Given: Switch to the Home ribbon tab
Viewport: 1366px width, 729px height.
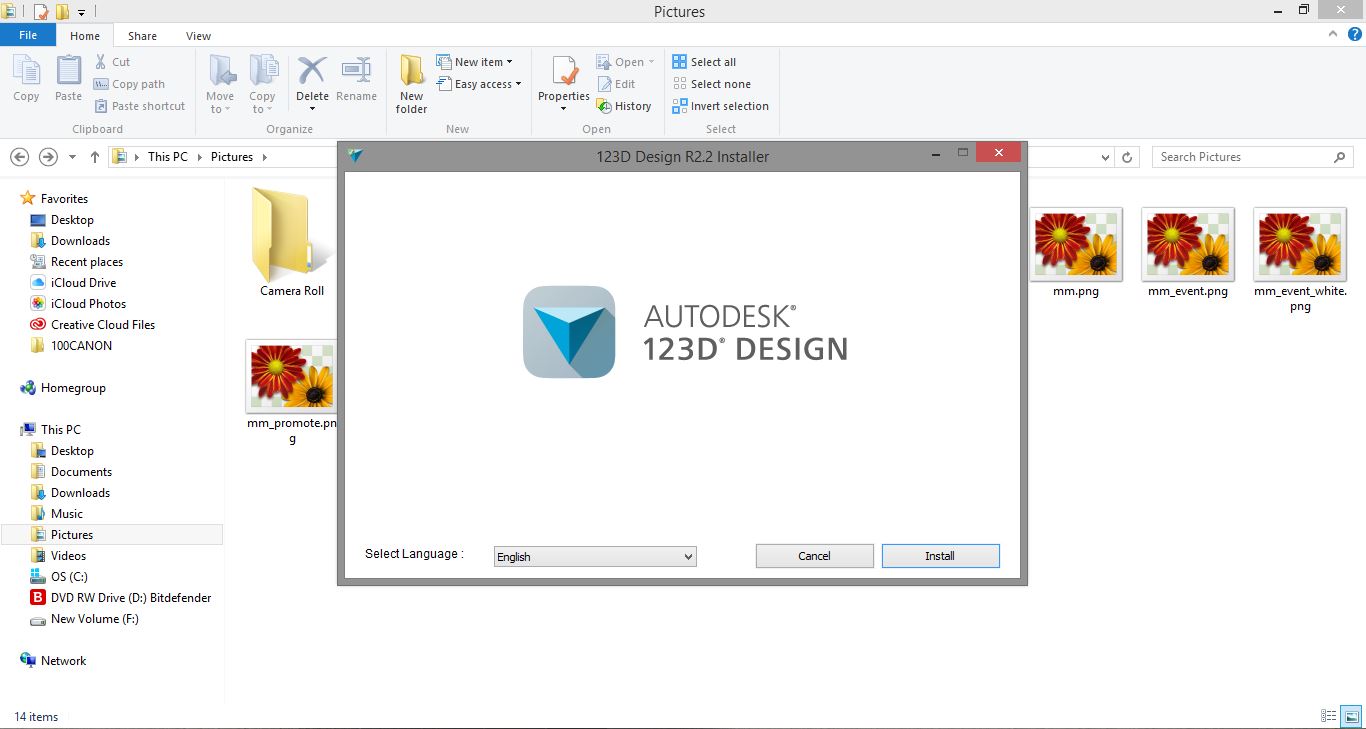Looking at the screenshot, I should 85,36.
